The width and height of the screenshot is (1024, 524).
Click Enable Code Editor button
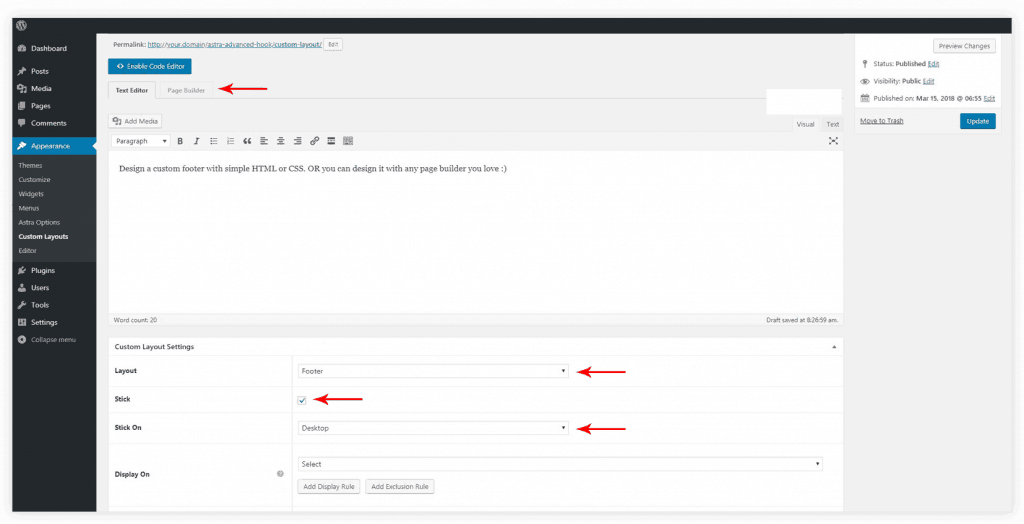pyautogui.click(x=149, y=66)
